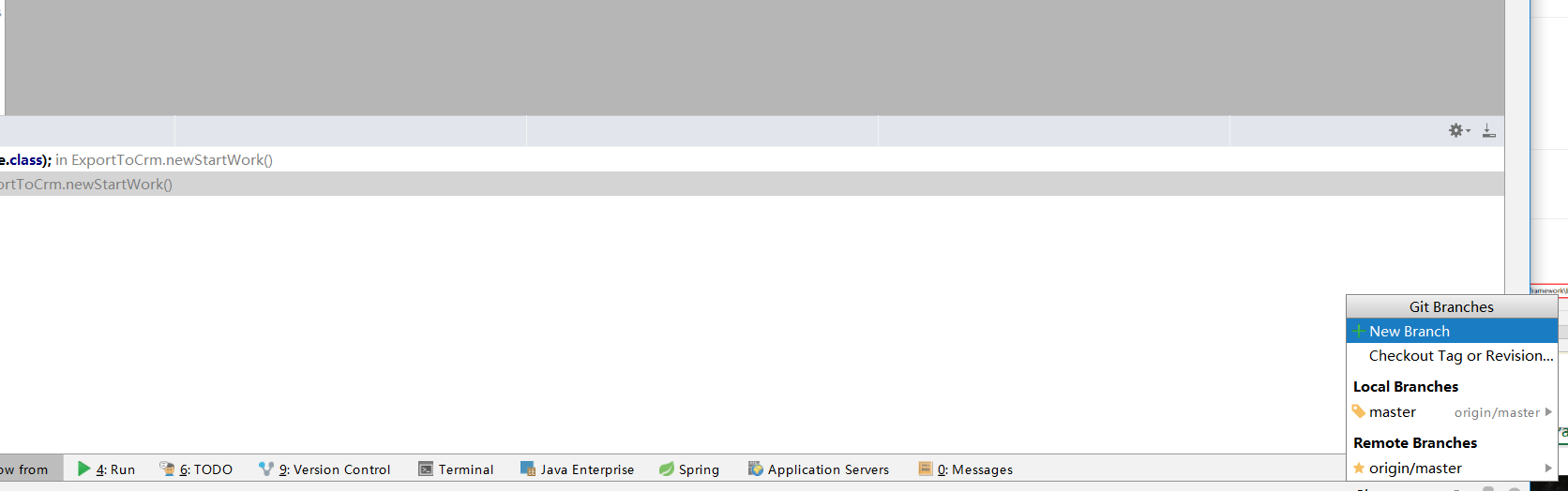This screenshot has height=491, width=1568.
Task: Select the highlighted newStartWork() usage row
Action: [86, 185]
